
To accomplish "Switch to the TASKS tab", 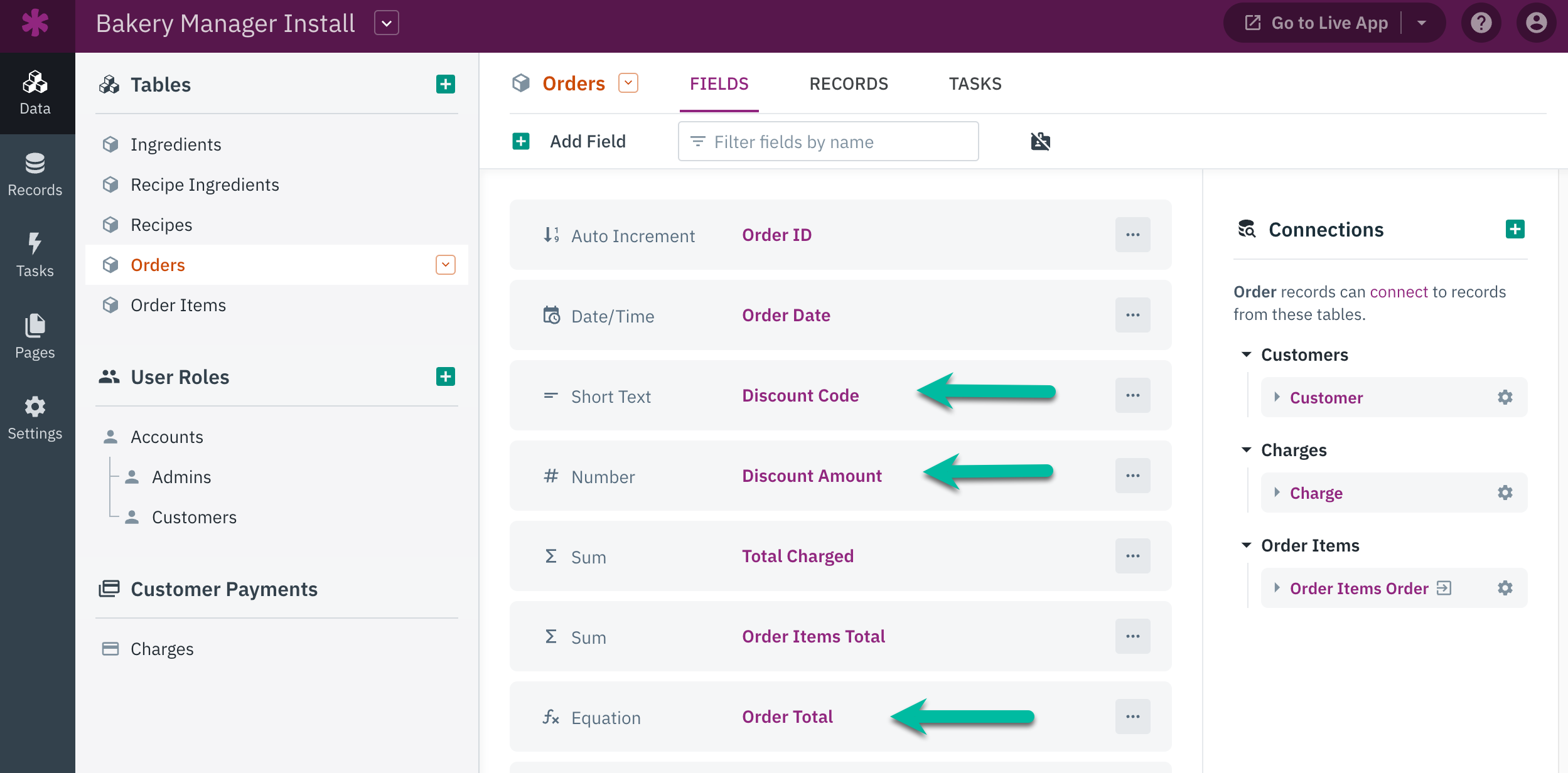I will (974, 83).
